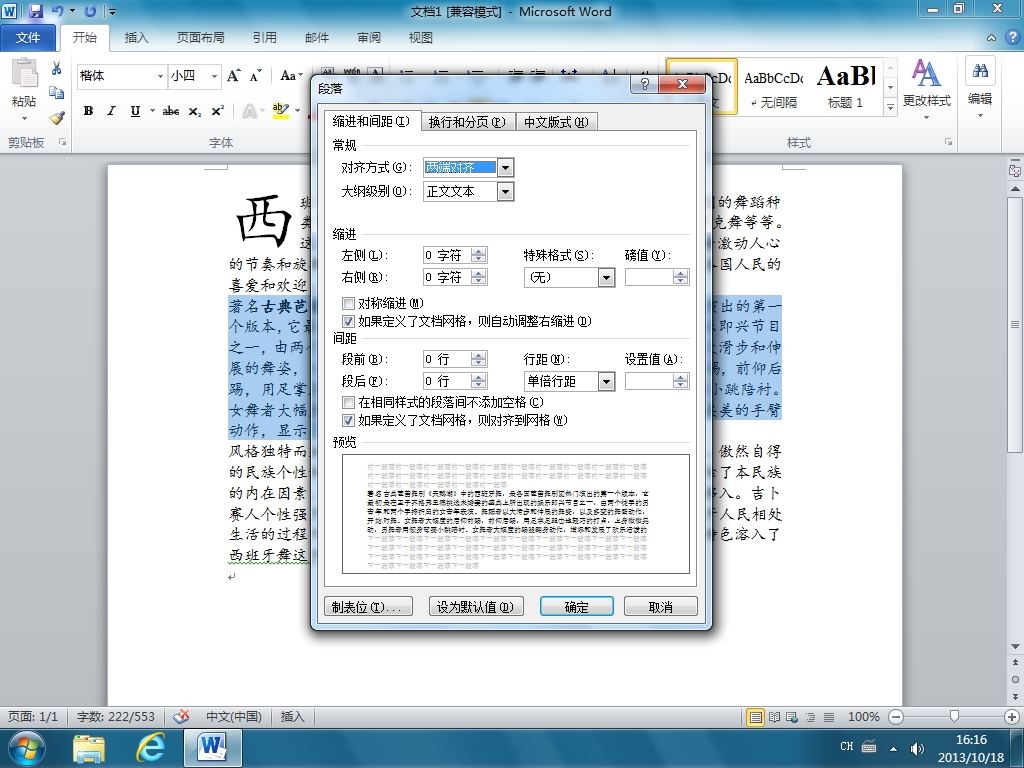Click the 确定 OK button

(x=577, y=607)
